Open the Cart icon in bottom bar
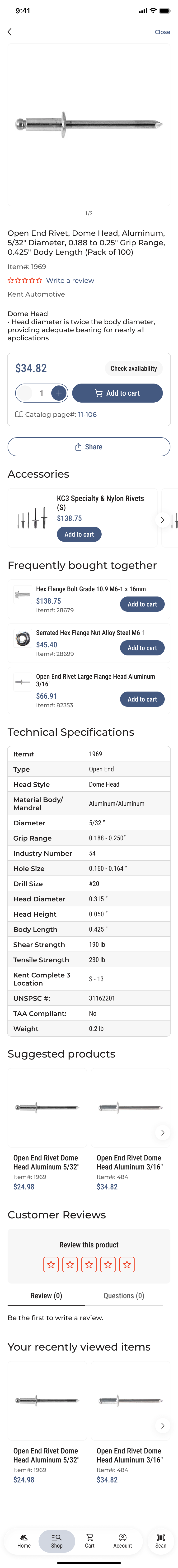Image resolution: width=178 pixels, height=1568 pixels. (x=89, y=1541)
